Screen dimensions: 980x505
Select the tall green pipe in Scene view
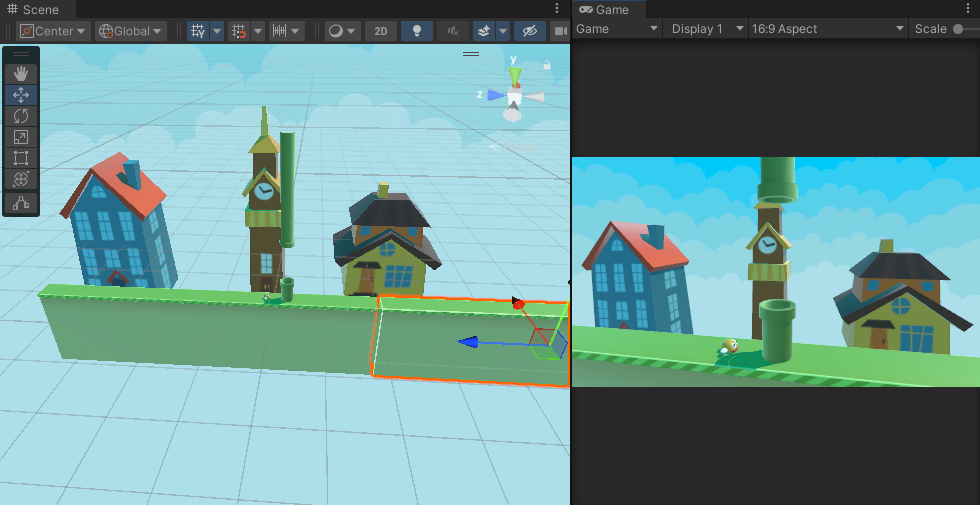click(x=288, y=189)
